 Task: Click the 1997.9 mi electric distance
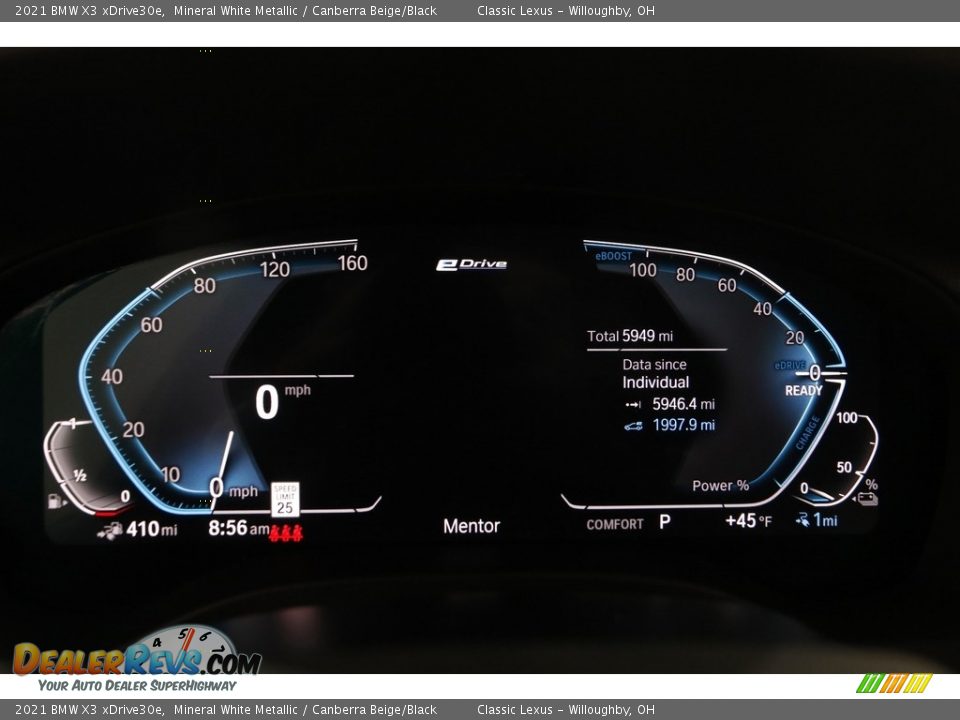[x=683, y=425]
